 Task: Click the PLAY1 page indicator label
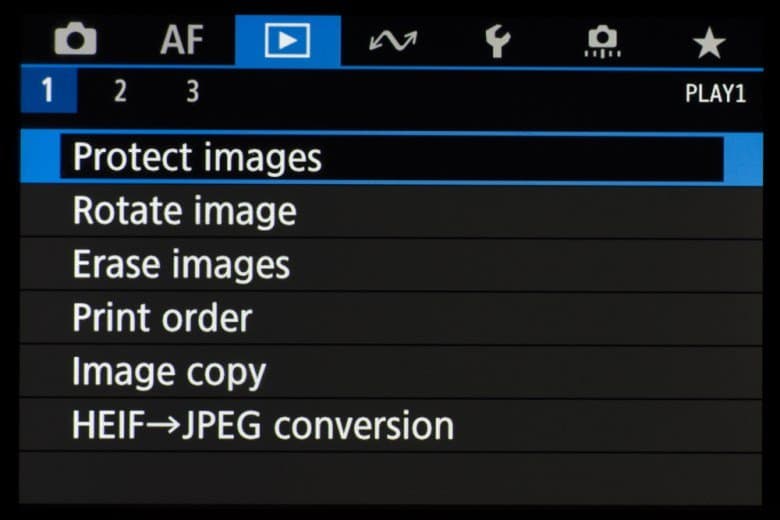click(715, 94)
